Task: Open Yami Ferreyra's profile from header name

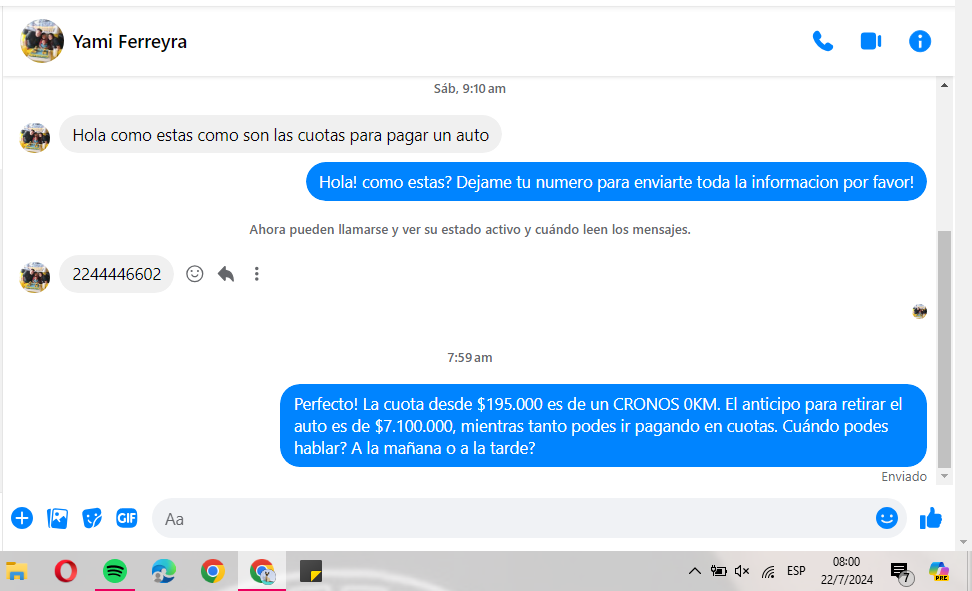Action: tap(130, 42)
